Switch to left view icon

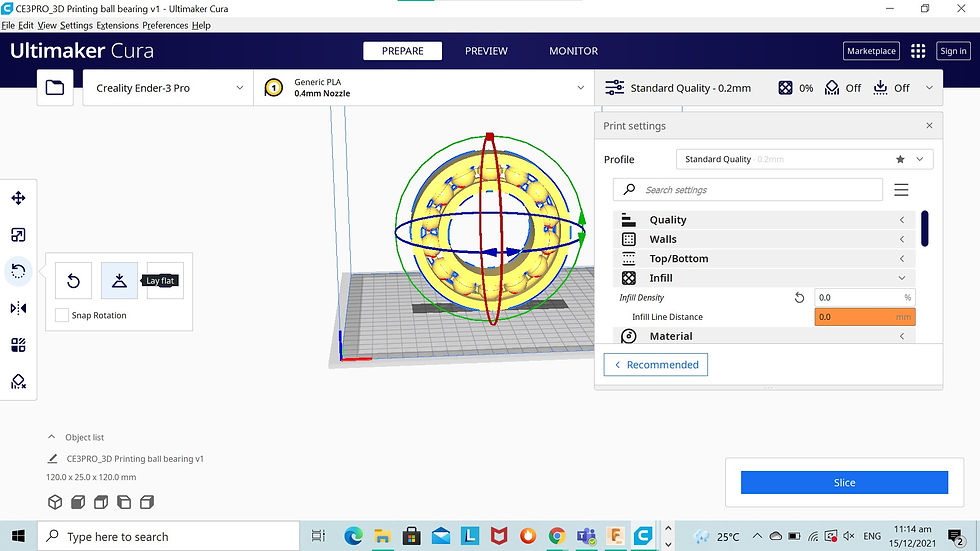pos(124,502)
